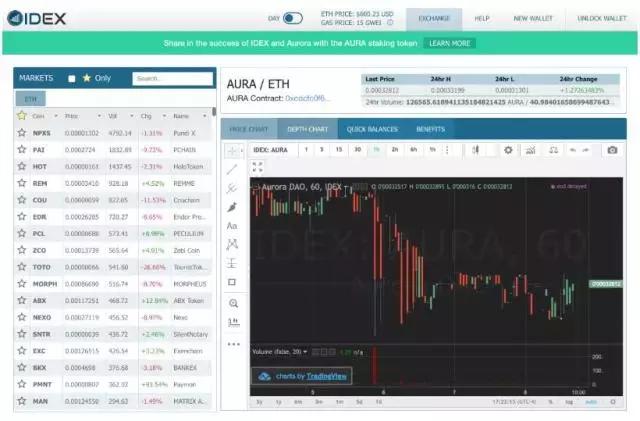Select the pitchfork drawing tool
This screenshot has width=640, height=421.
click(x=232, y=188)
